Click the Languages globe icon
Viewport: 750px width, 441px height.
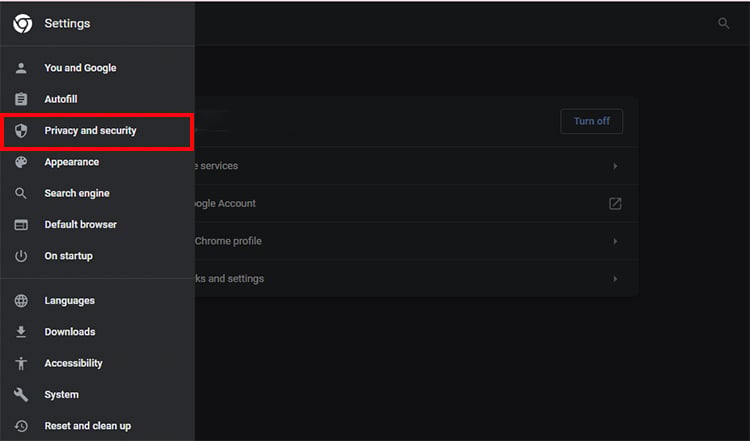click(21, 301)
